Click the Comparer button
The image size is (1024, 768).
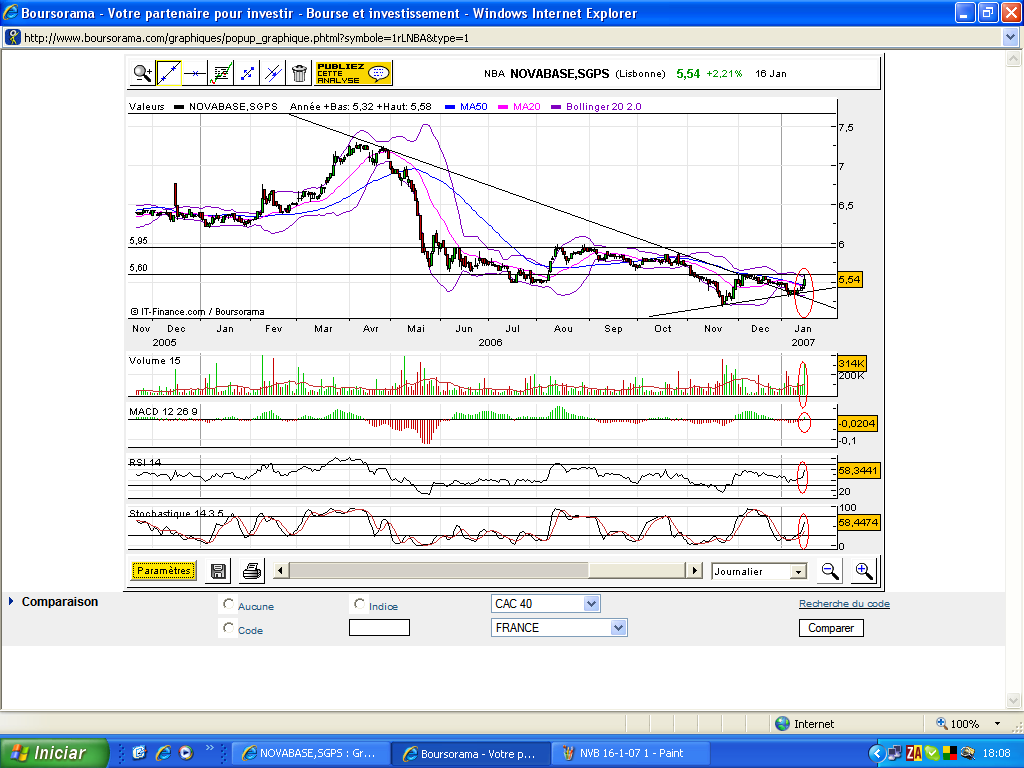(x=831, y=628)
